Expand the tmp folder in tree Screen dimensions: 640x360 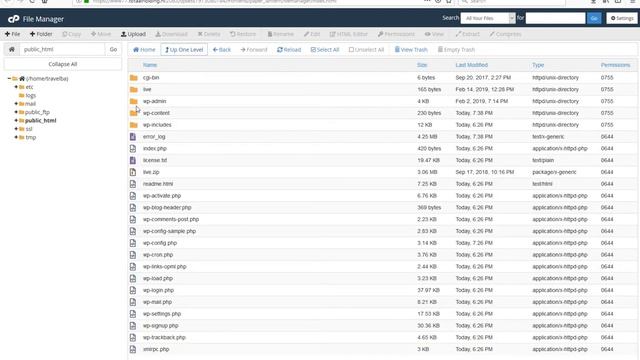(x=16, y=137)
